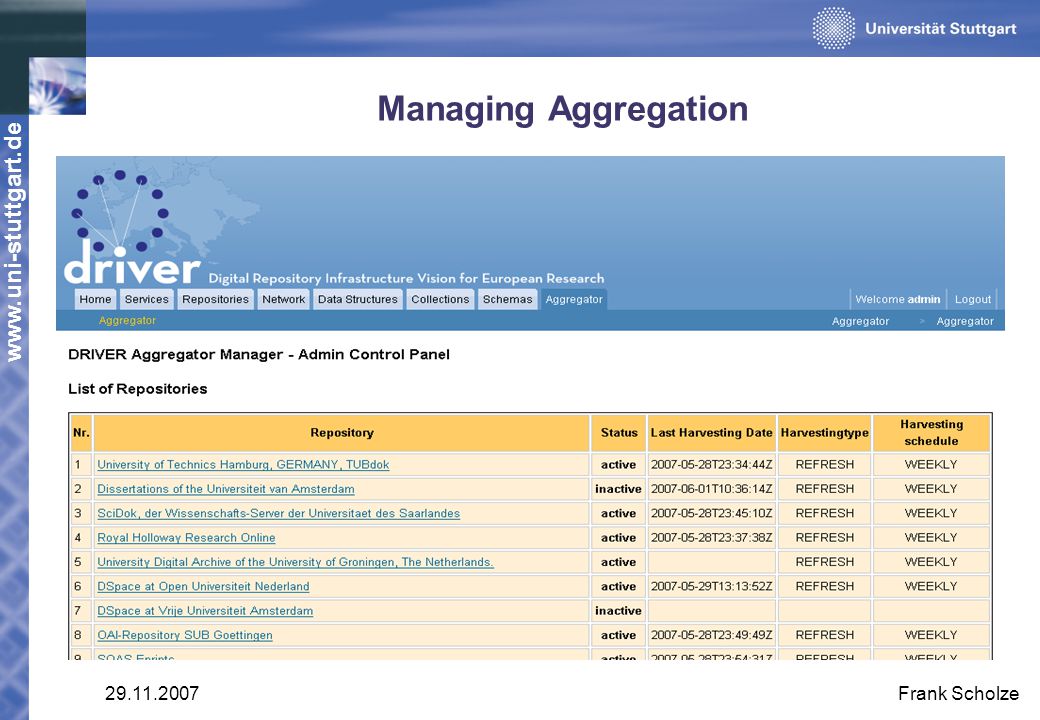Click the Harvesting schedule column header
The height and width of the screenshot is (720, 1040).
931,433
